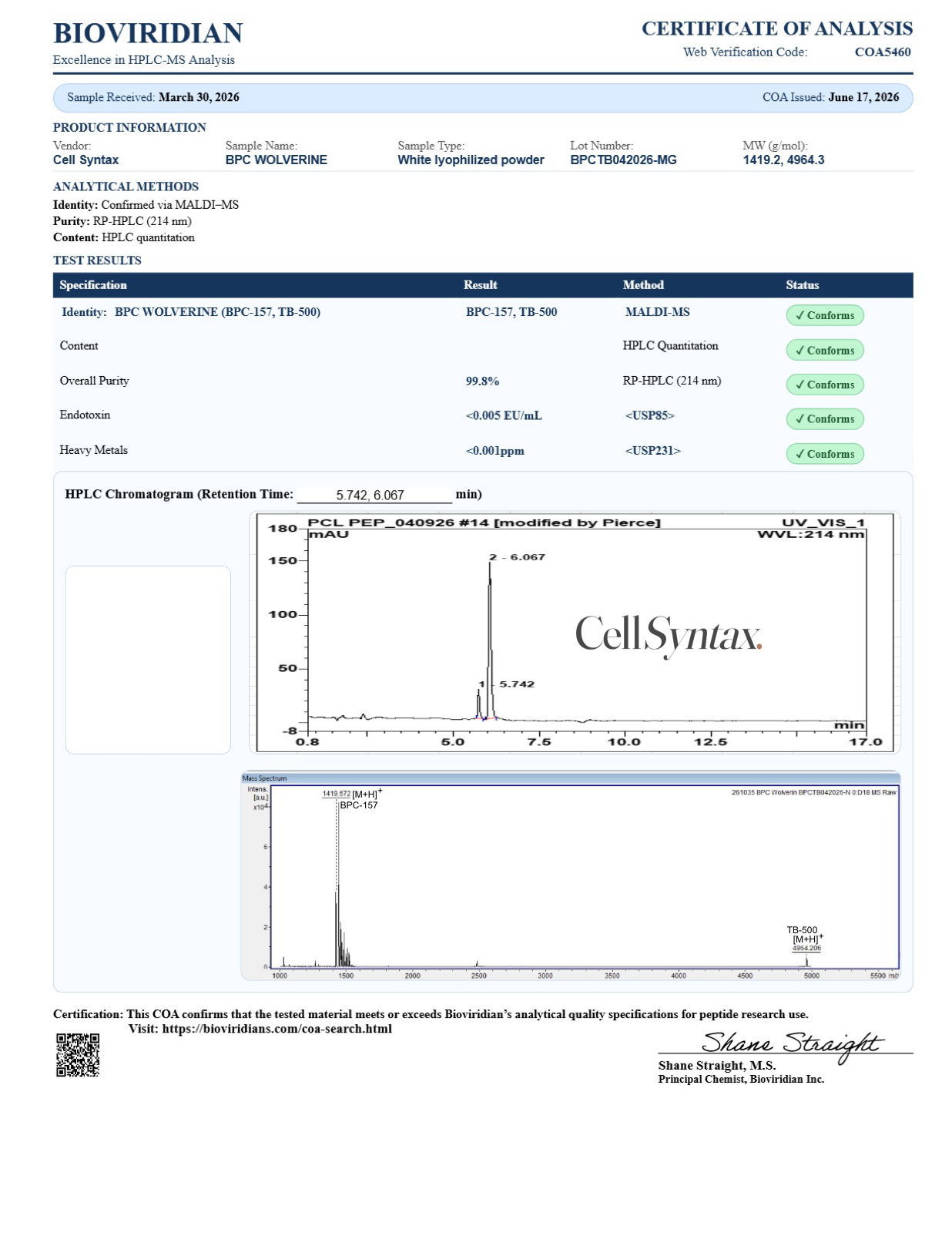Select web verification code COA5460

[x=883, y=52]
